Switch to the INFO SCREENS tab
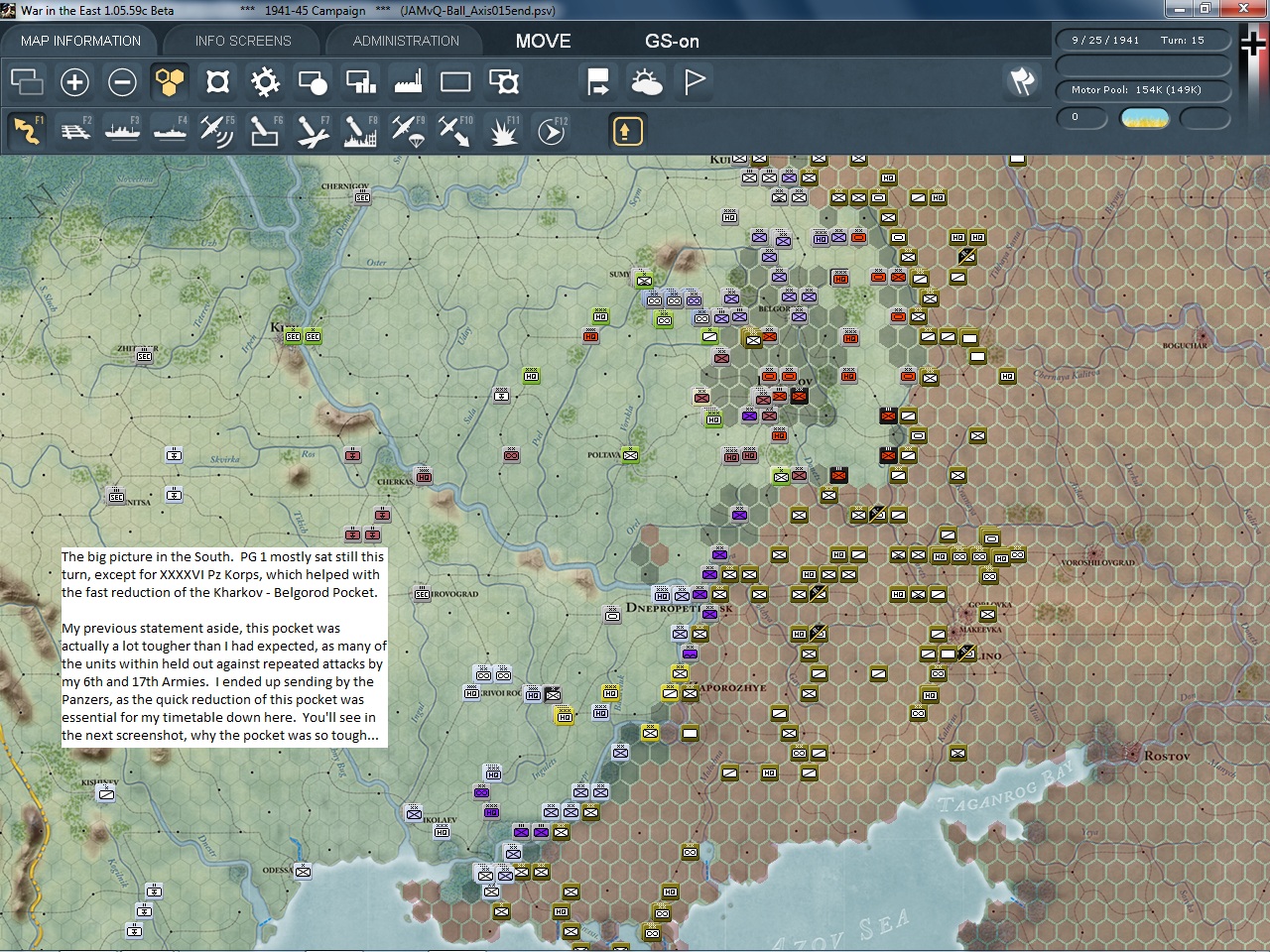 pos(243,41)
